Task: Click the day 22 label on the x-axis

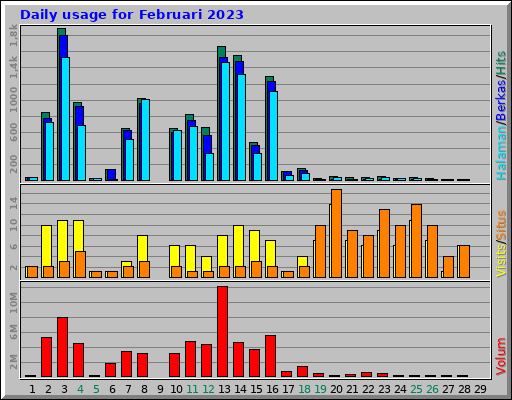Action: point(368,389)
